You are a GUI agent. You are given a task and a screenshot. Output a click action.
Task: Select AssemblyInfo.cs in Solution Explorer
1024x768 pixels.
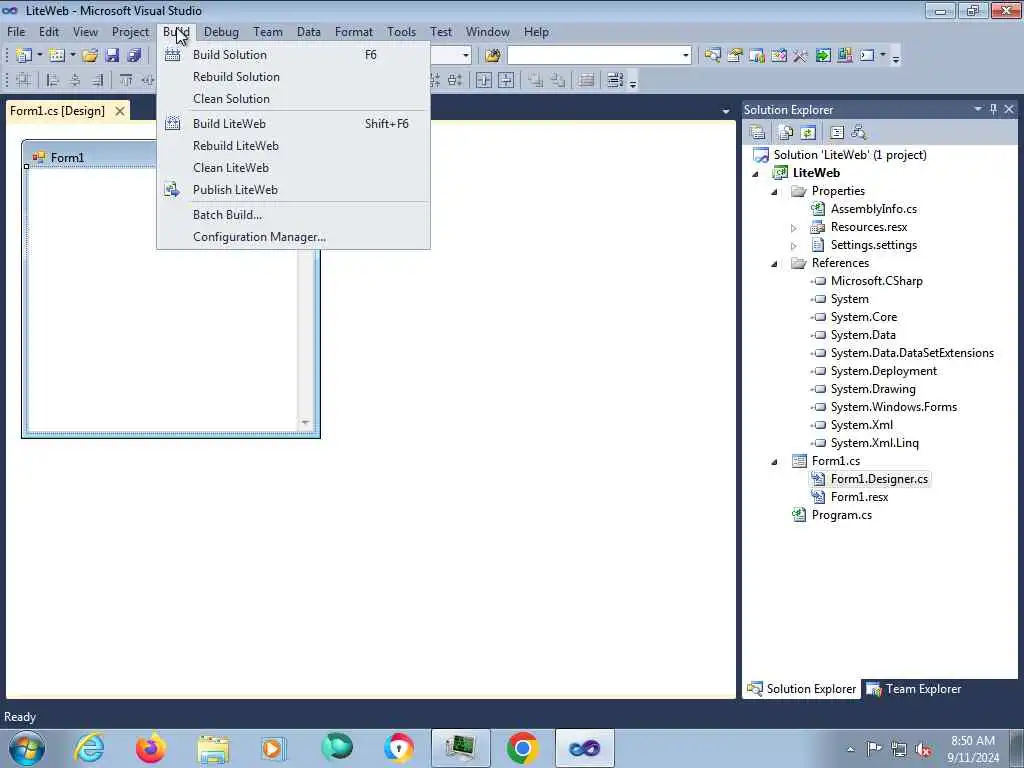[873, 209]
